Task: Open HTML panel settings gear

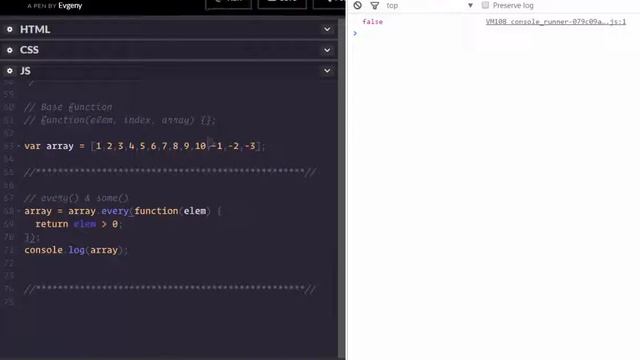Action: [10, 29]
